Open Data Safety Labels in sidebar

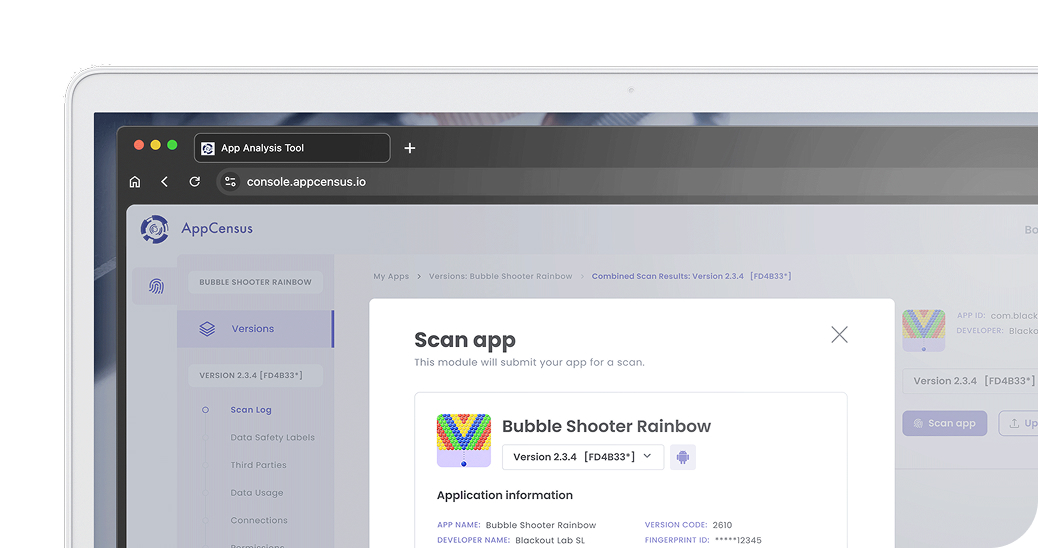click(x=273, y=437)
